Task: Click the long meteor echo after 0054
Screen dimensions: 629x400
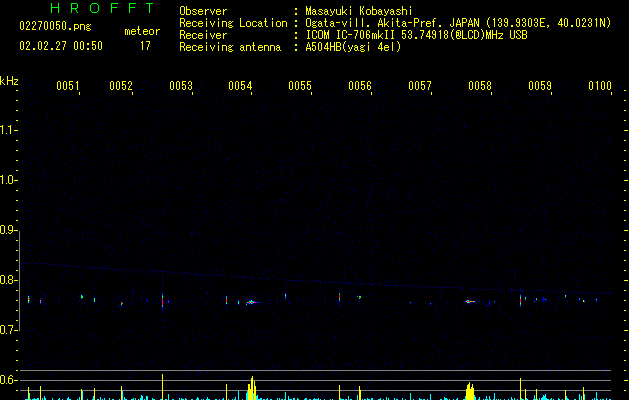Action: [252, 302]
